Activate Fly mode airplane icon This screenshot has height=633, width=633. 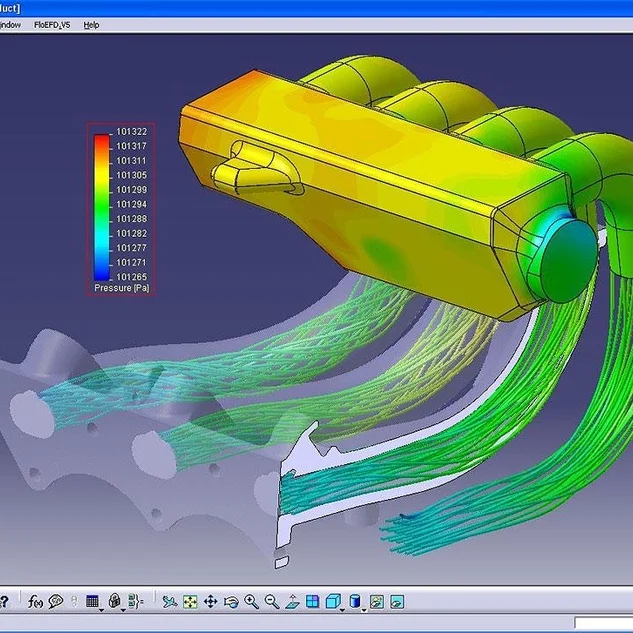tap(170, 602)
